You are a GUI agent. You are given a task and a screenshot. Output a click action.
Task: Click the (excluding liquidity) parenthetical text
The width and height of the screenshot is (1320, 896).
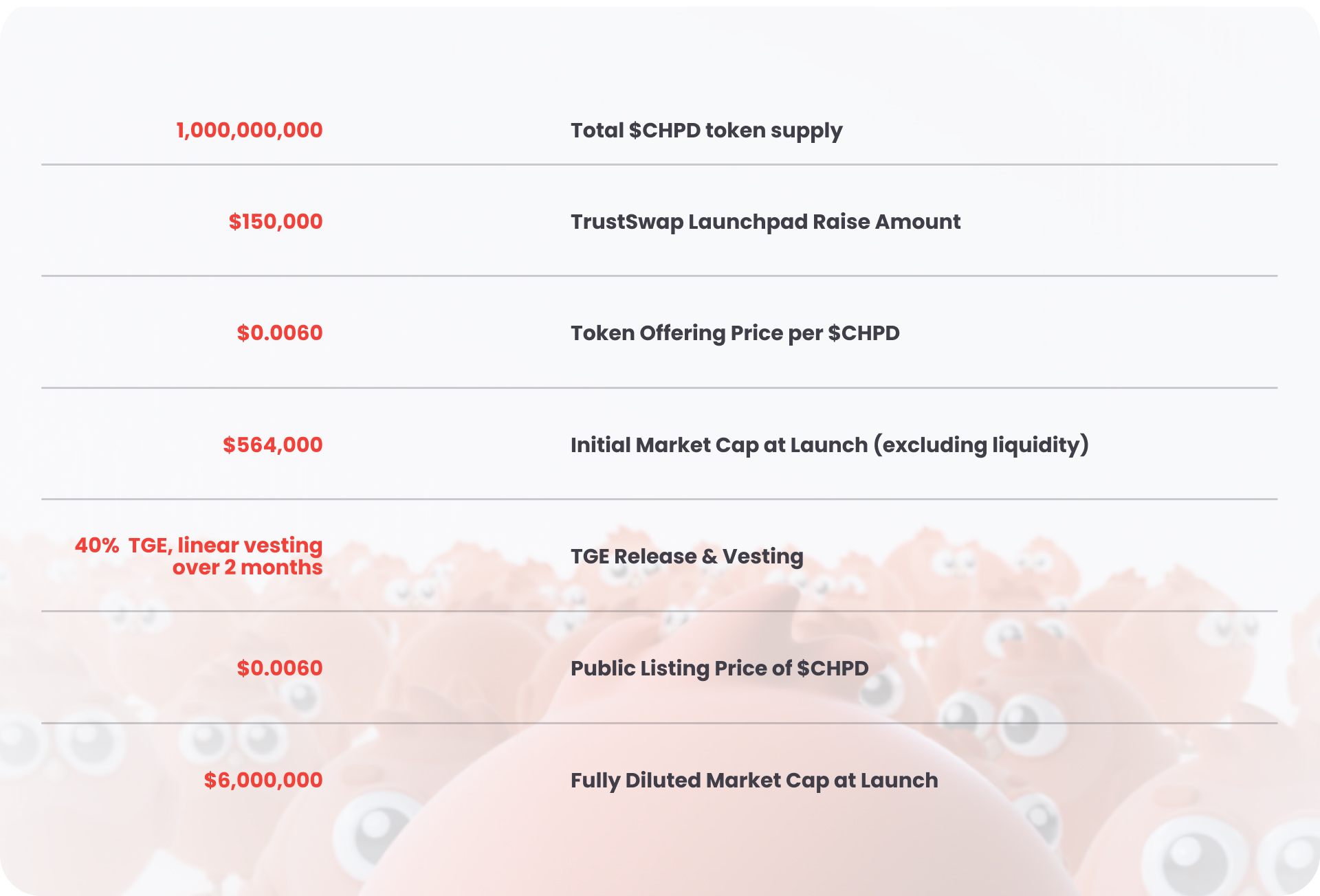click(982, 445)
